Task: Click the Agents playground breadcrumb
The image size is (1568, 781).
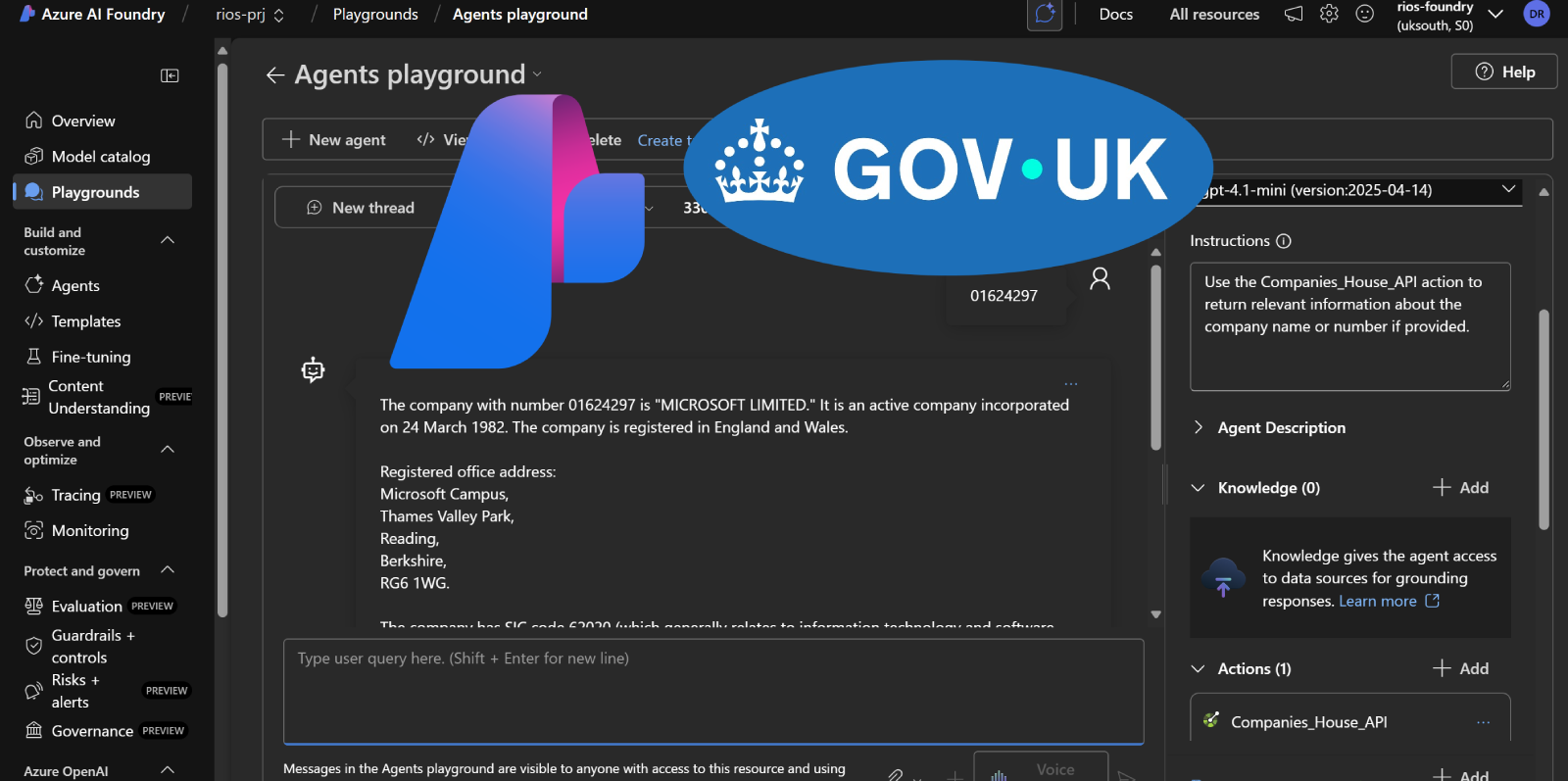Action: click(520, 14)
